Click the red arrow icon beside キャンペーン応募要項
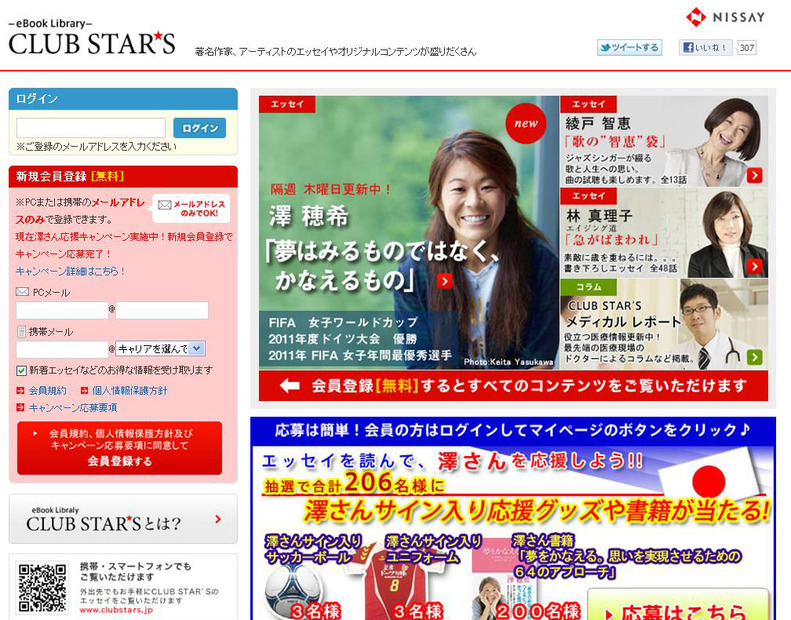Image resolution: width=791 pixels, height=620 pixels. pyautogui.click(x=20, y=407)
